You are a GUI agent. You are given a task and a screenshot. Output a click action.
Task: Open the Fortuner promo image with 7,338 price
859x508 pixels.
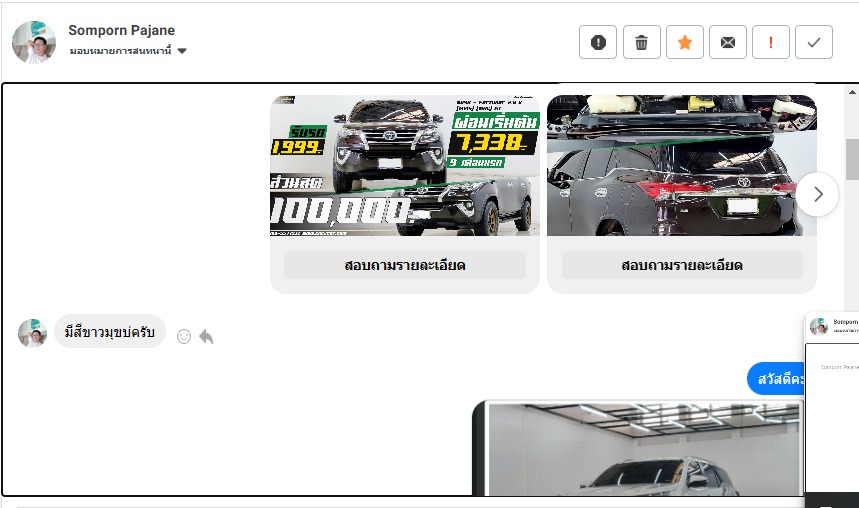(405, 165)
